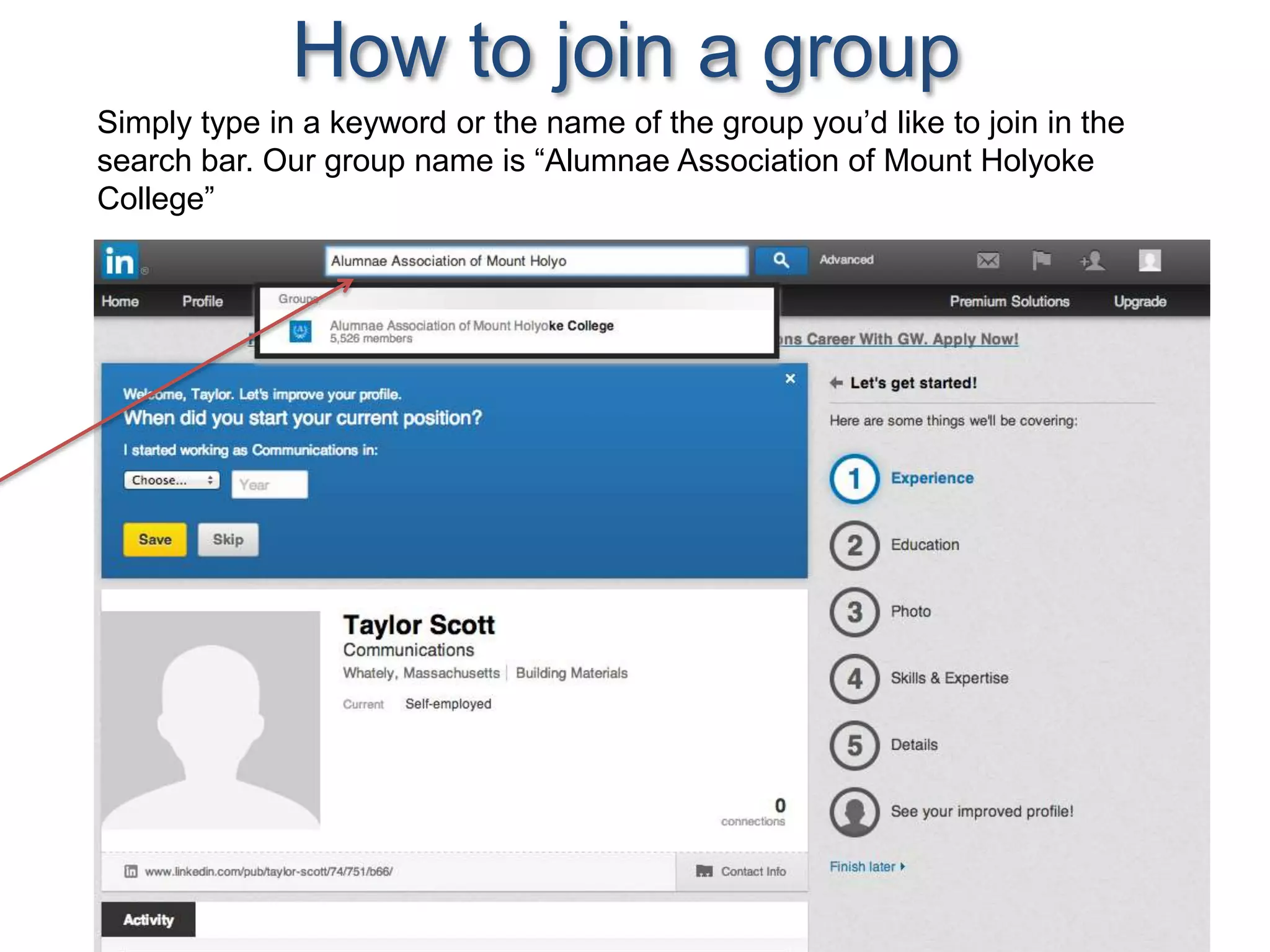Click the LinkedIn logo
Image resolution: width=1270 pixels, height=952 pixels.
click(x=120, y=260)
